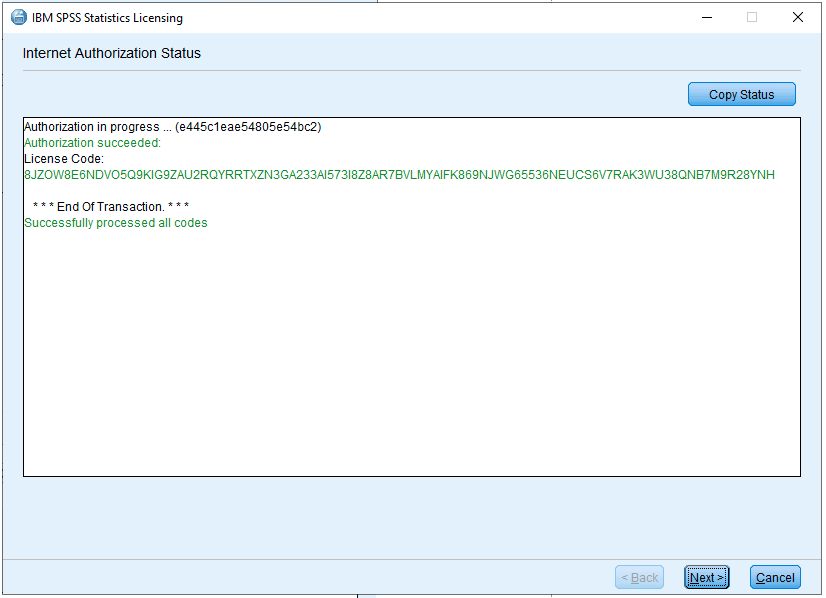This screenshot has width=826, height=598.
Task: Click the SPSS application icon in title bar
Action: pyautogui.click(x=18, y=17)
